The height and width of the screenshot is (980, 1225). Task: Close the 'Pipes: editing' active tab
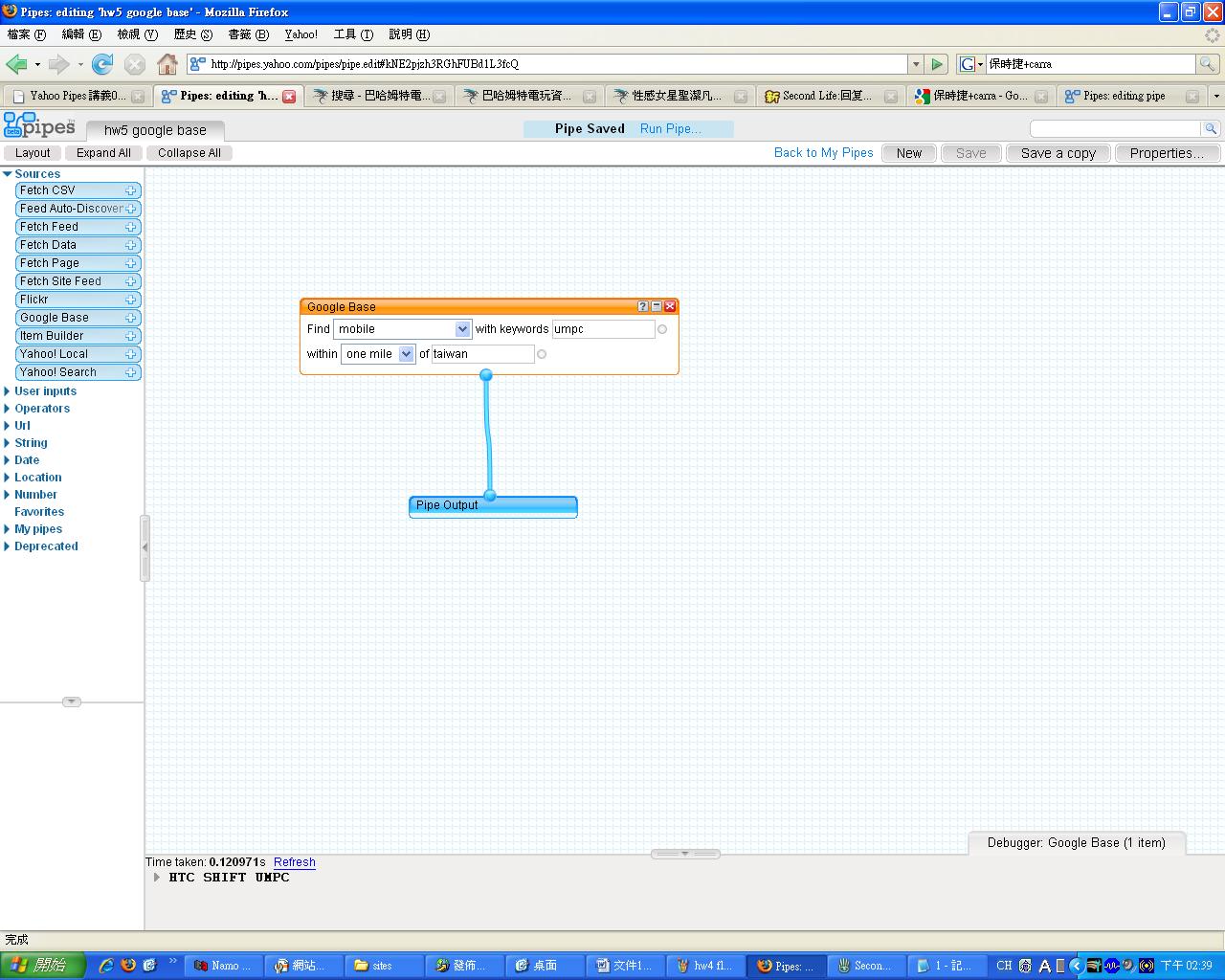pyautogui.click(x=289, y=97)
